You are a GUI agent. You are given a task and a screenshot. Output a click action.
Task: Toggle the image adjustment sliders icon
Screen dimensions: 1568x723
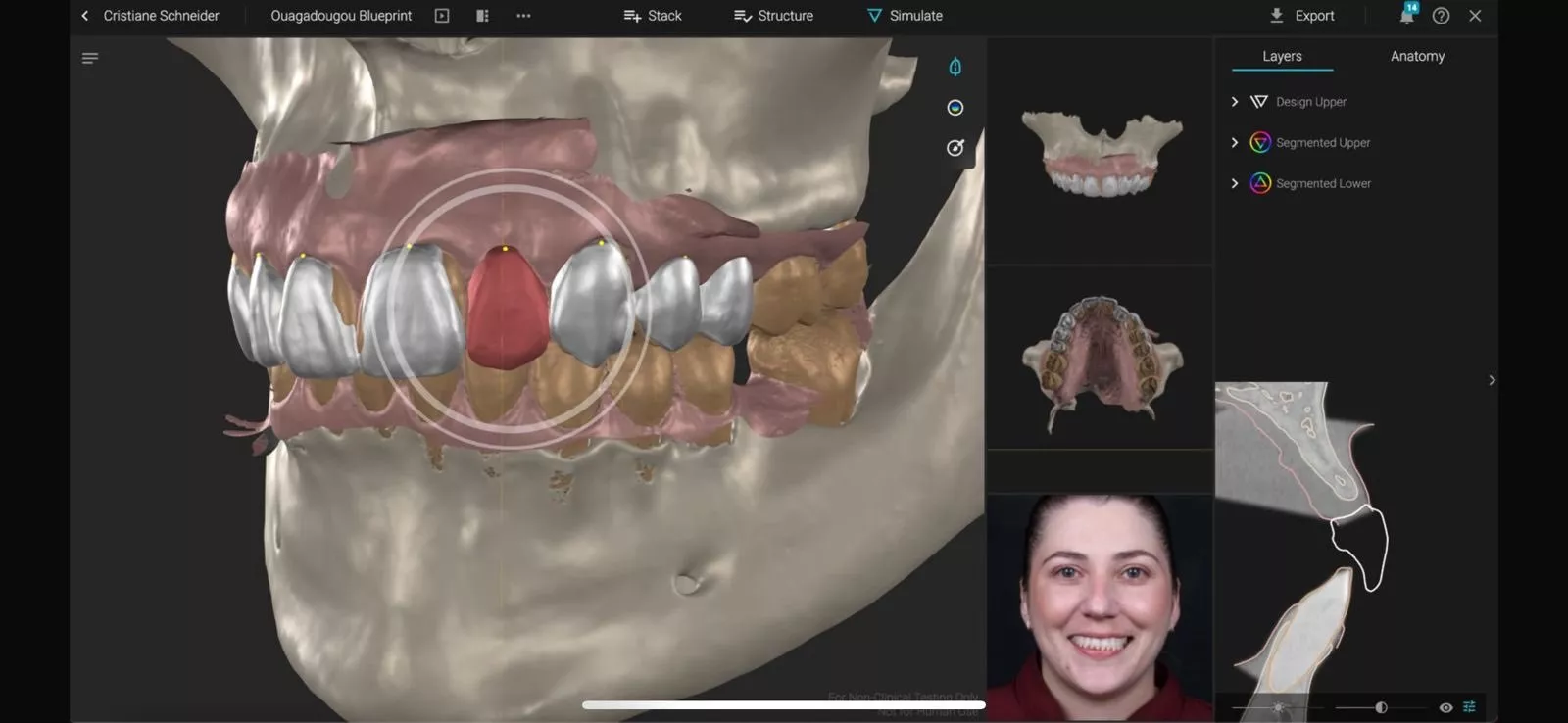pos(1469,707)
